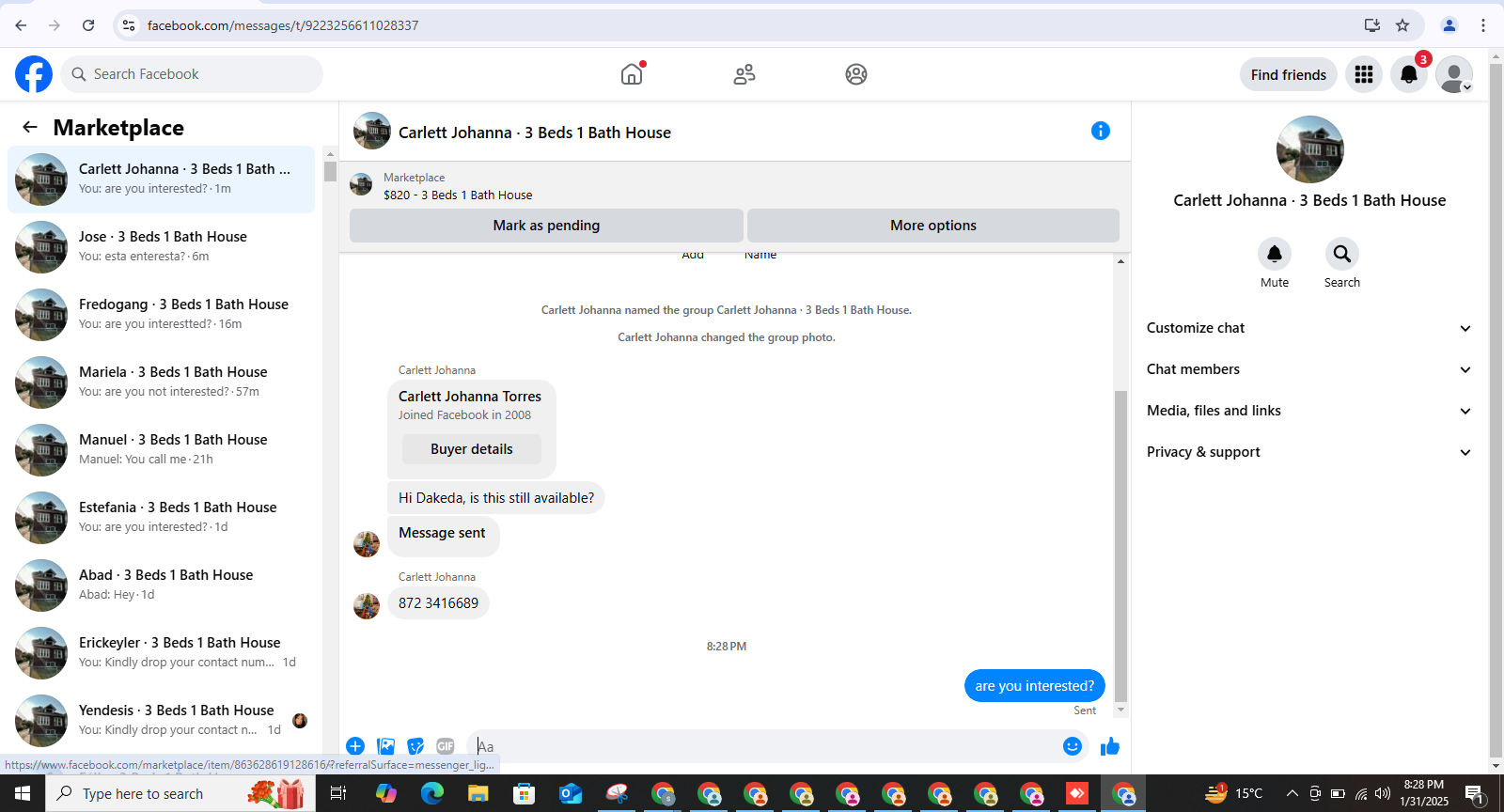Open the Erickeyler conversation
The width and height of the screenshot is (1504, 812).
point(162,652)
